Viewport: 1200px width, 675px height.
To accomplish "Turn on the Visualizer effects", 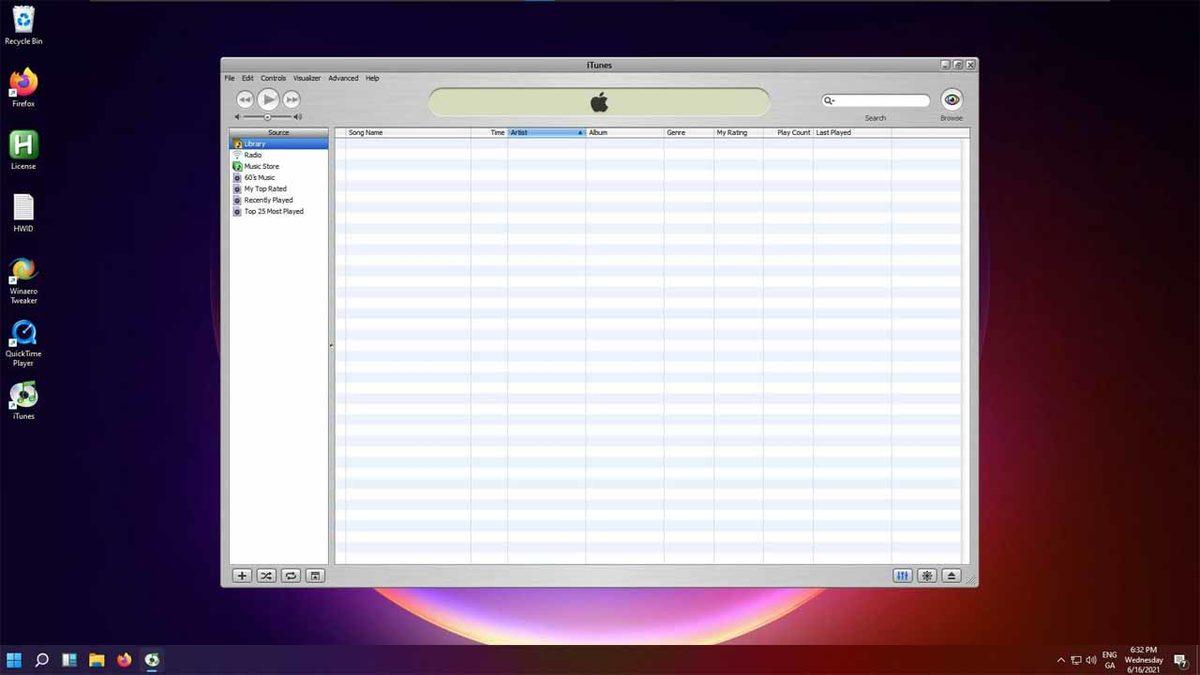I will 927,576.
